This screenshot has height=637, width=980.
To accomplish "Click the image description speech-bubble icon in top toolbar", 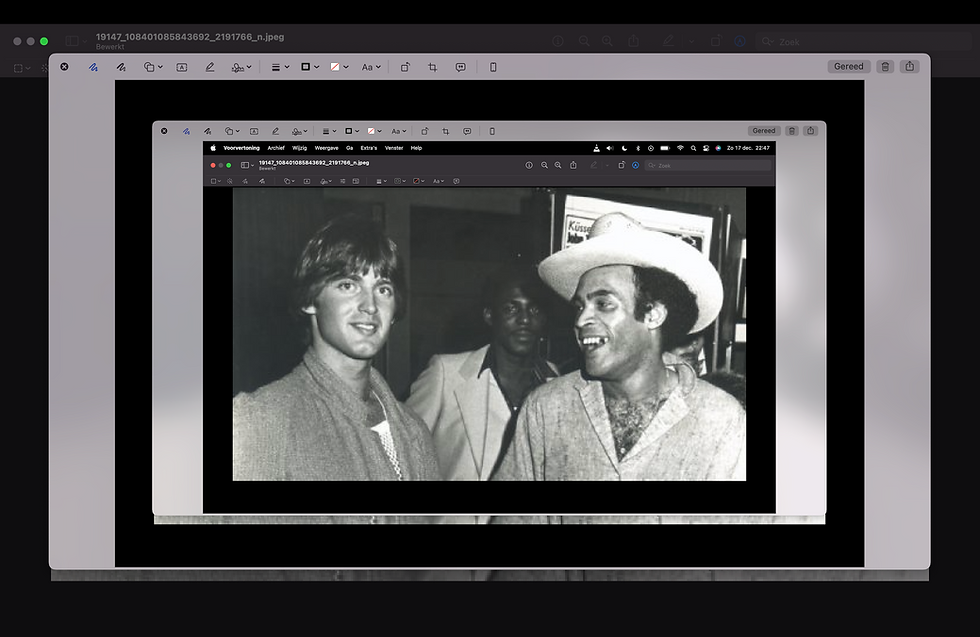I will 460,67.
